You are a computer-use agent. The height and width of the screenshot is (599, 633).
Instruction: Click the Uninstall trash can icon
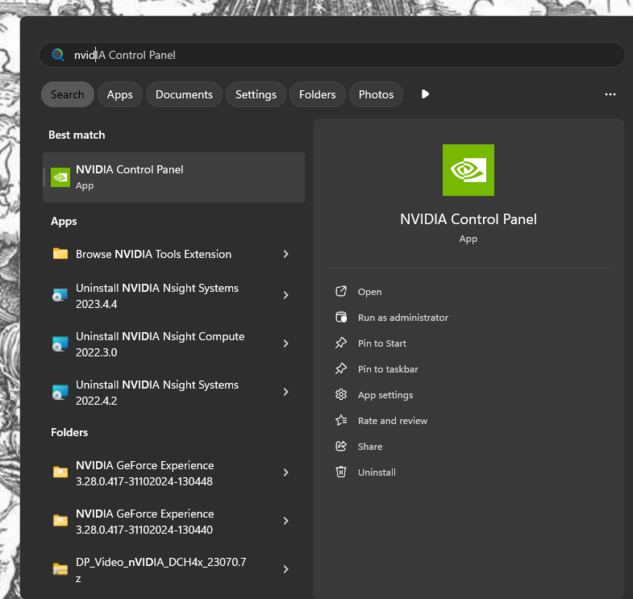(x=340, y=472)
